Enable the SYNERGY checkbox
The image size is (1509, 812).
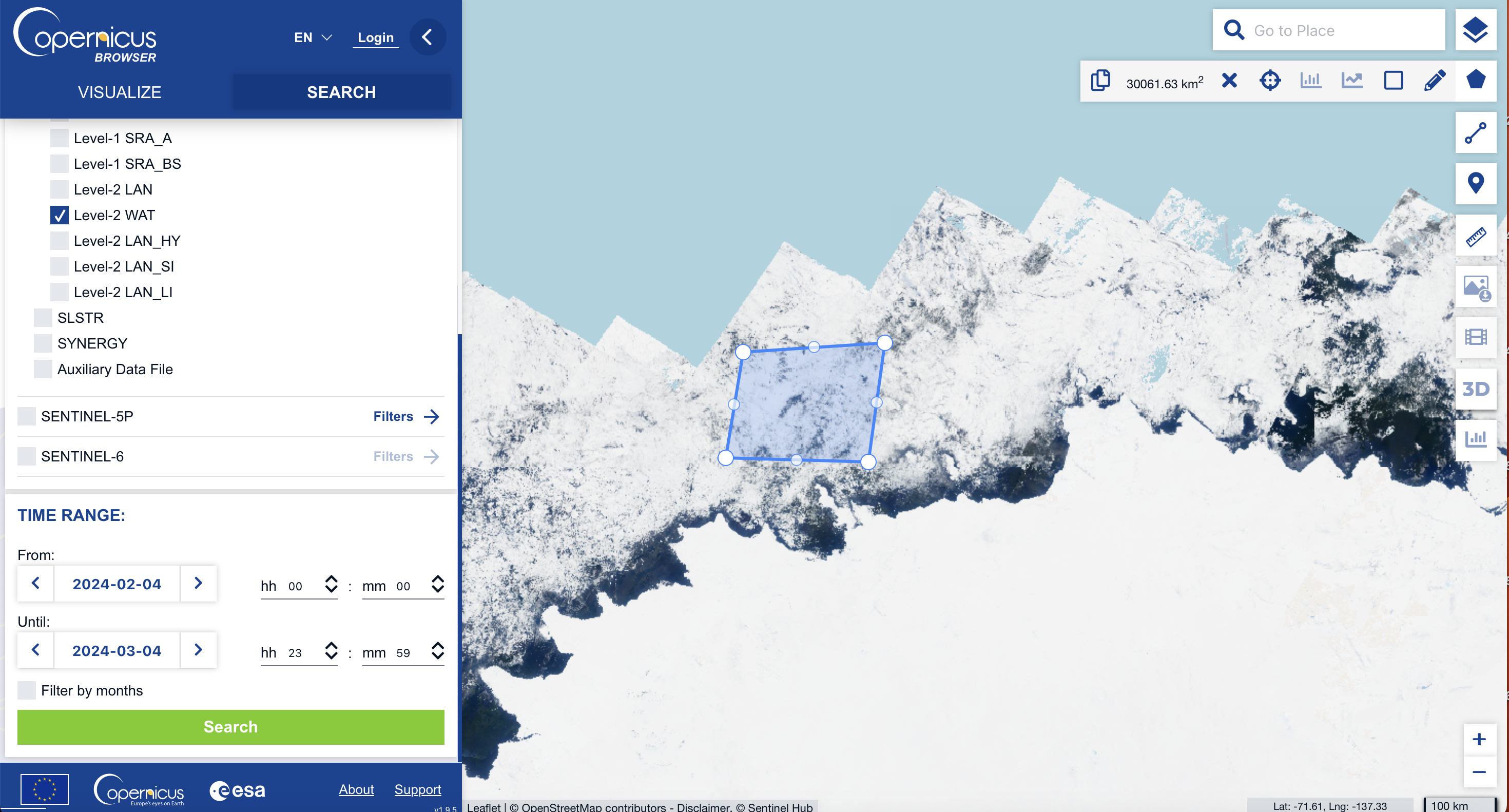pos(43,343)
